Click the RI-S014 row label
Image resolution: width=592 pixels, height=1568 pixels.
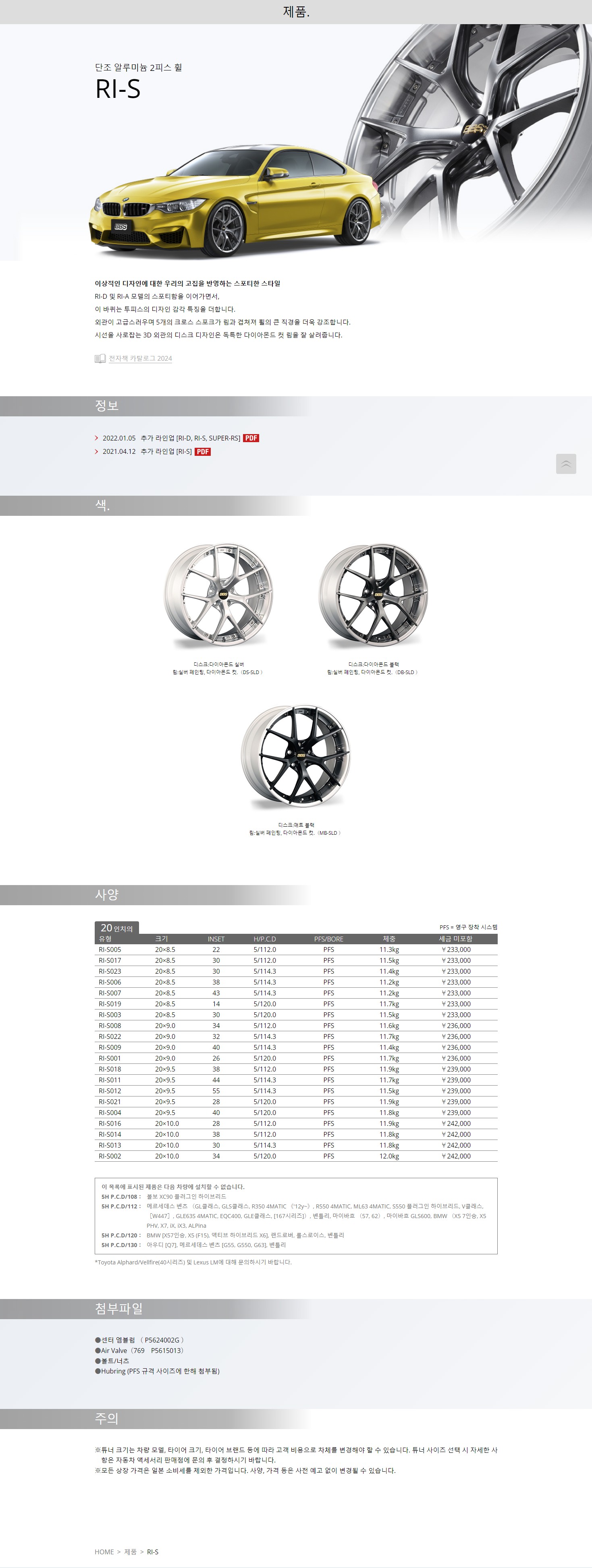pos(110,1135)
